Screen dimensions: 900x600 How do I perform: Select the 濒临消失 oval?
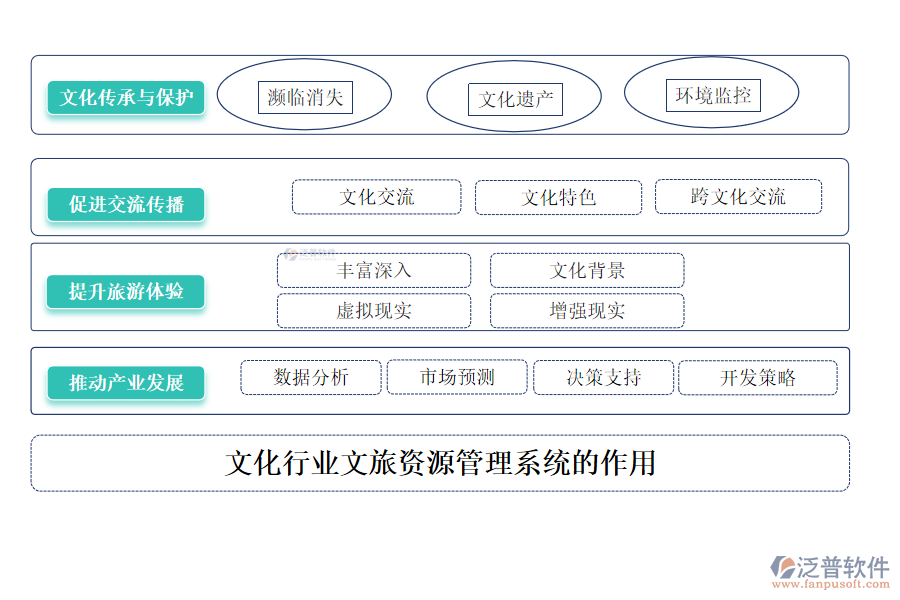click(x=305, y=97)
